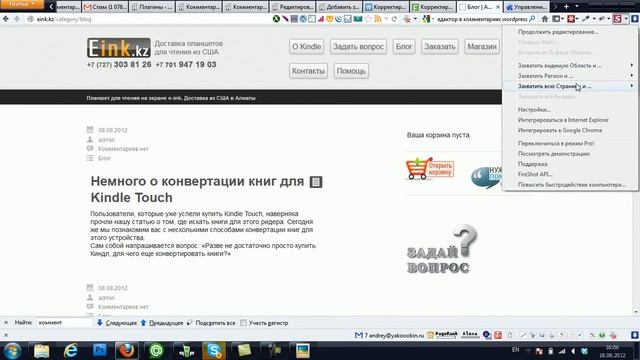Go back with the browser back arrow

[6, 19]
